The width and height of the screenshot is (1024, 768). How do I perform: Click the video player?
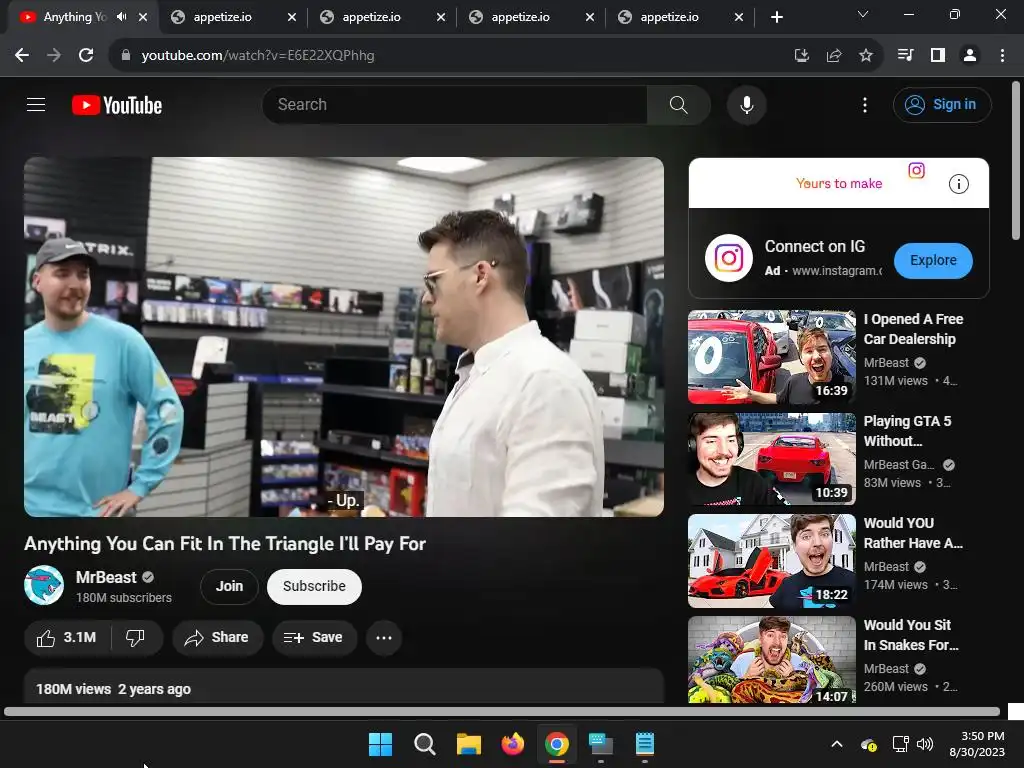344,337
